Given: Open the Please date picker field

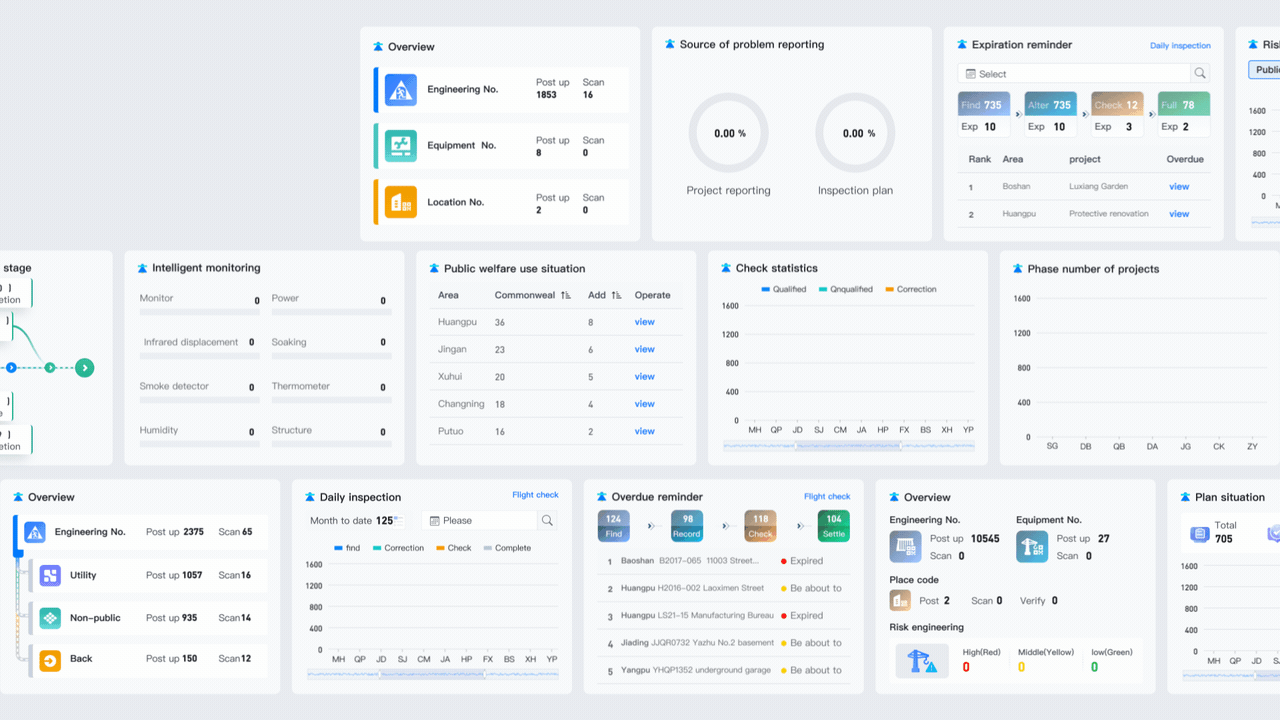Looking at the screenshot, I should 480,520.
